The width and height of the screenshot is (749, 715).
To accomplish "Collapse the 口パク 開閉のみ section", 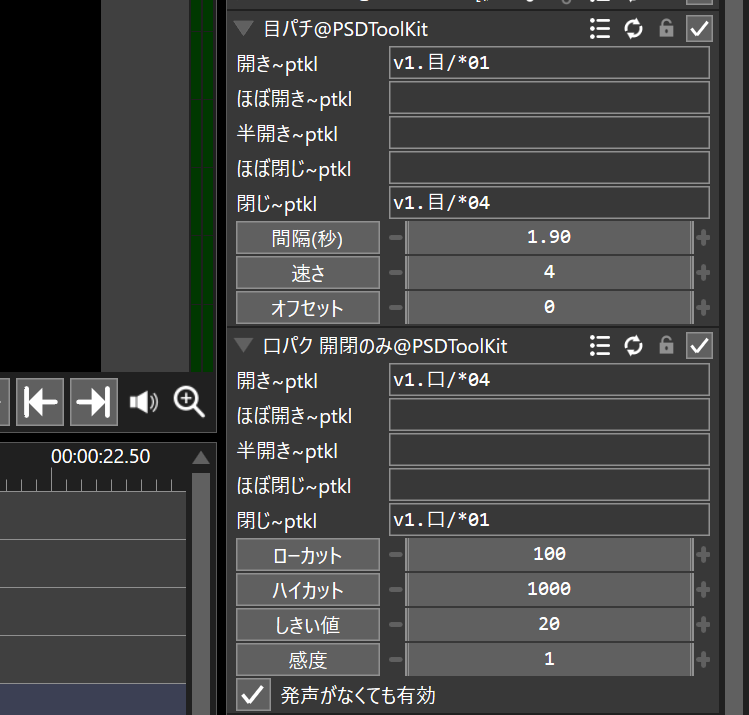I will click(243, 346).
